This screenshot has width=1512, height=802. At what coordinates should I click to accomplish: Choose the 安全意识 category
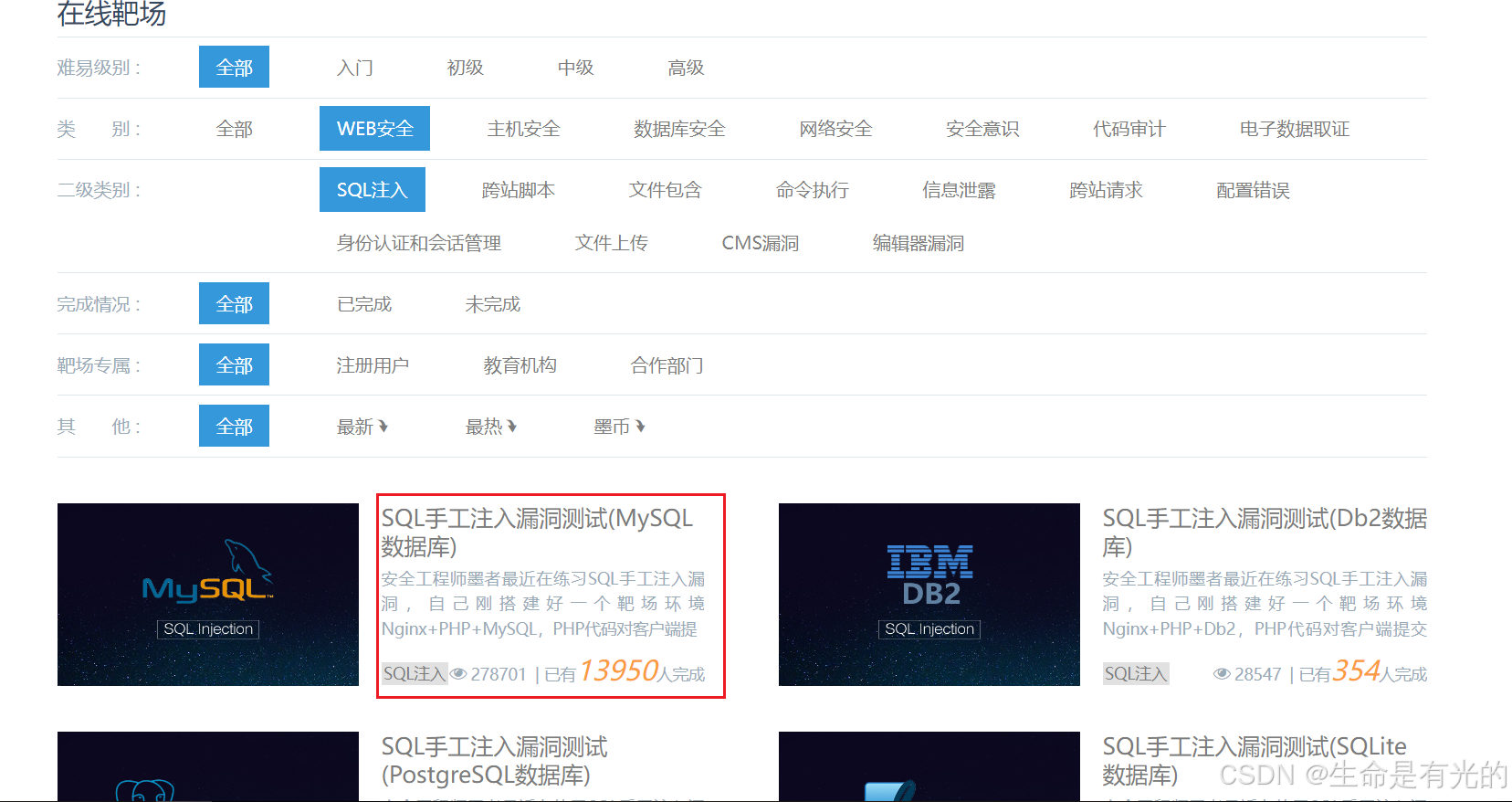coord(983,129)
